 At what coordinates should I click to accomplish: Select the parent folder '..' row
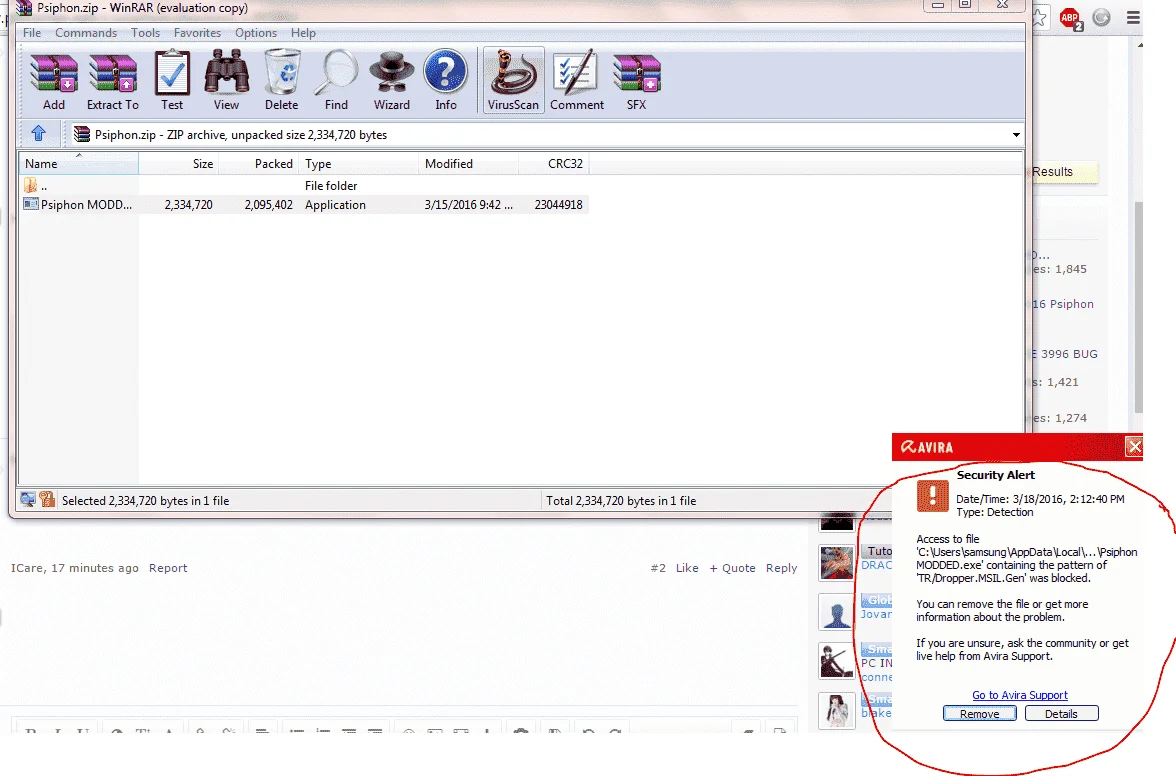(304, 185)
